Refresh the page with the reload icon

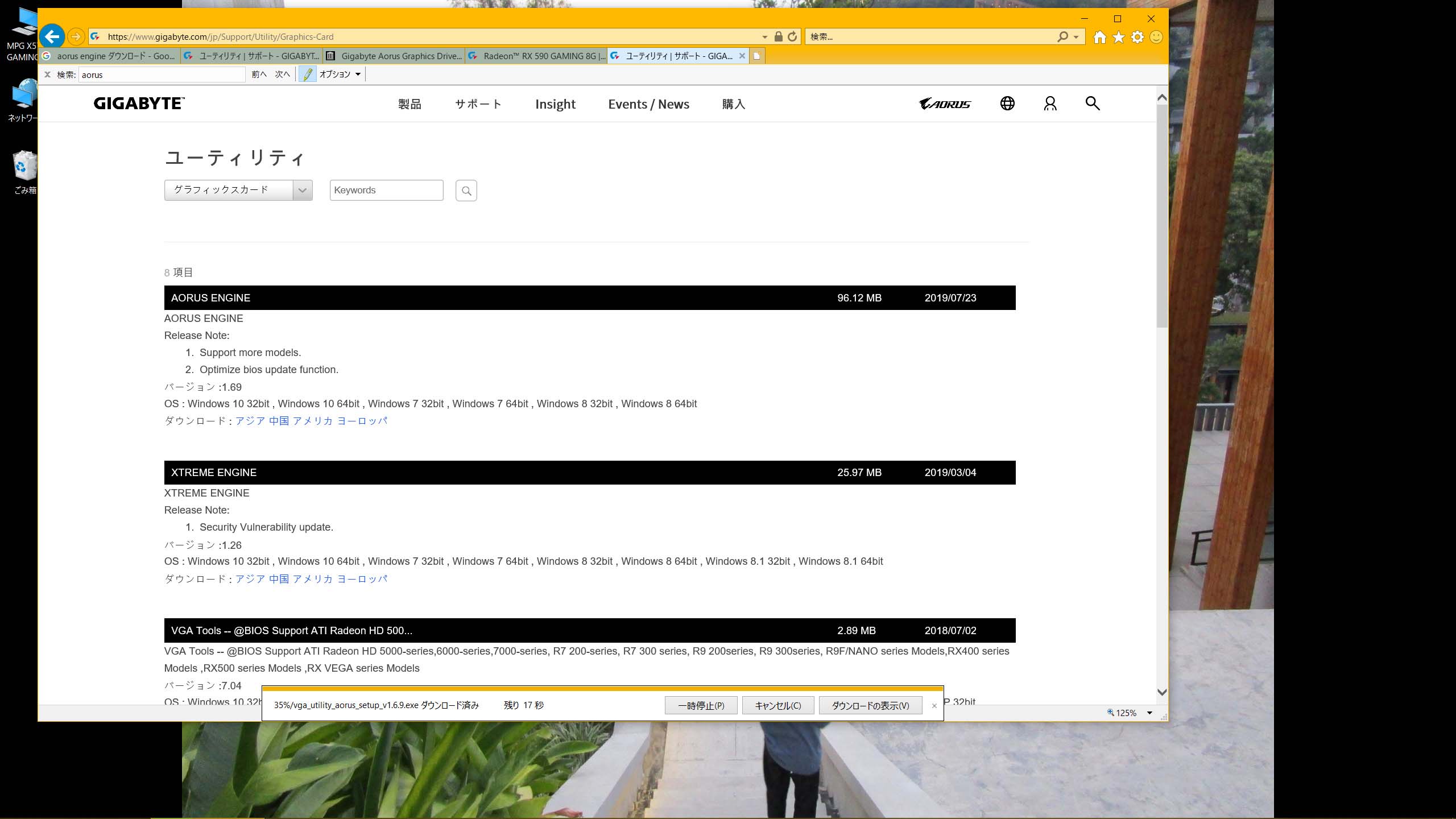coord(792,36)
